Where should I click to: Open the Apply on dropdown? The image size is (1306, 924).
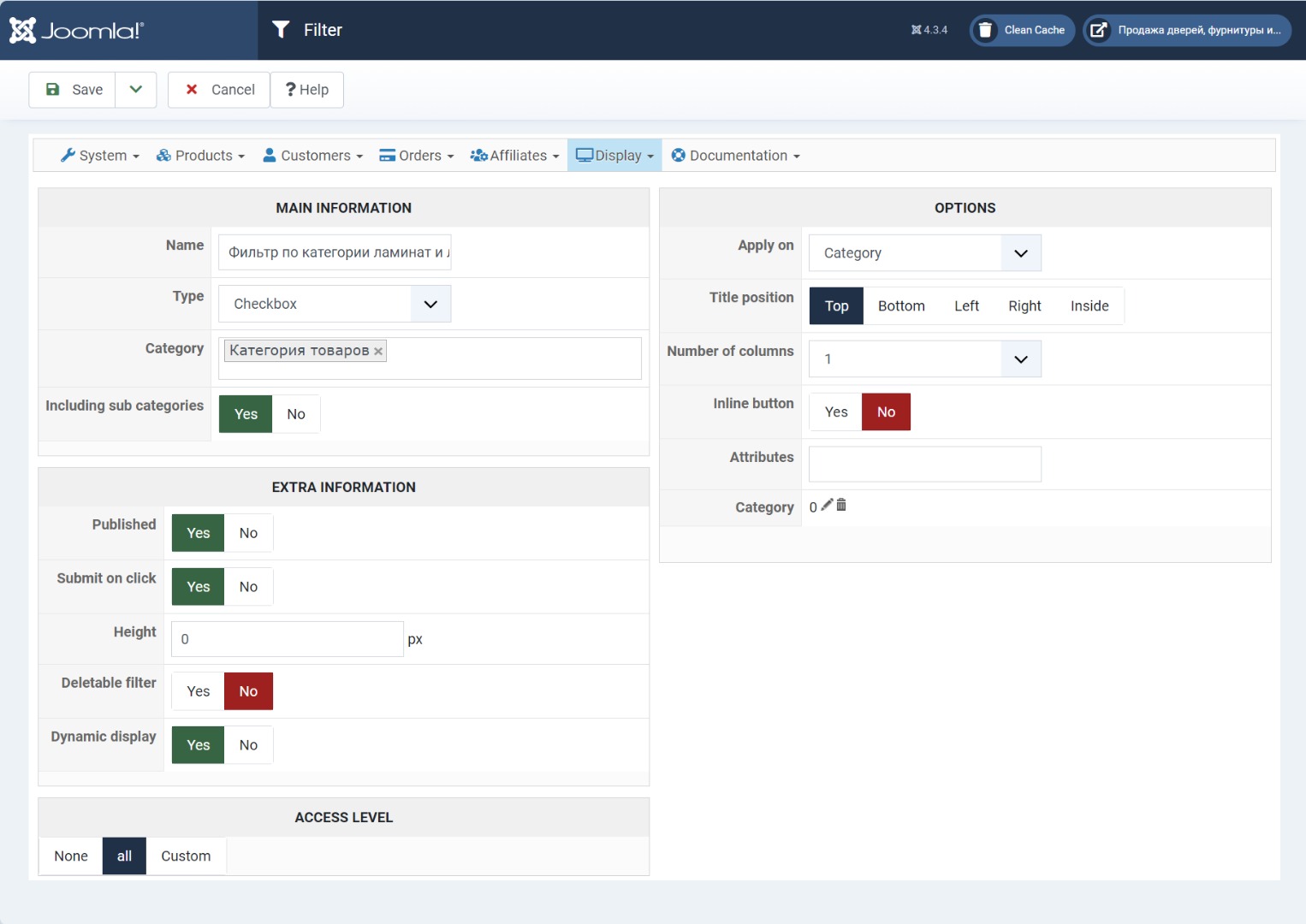click(925, 253)
